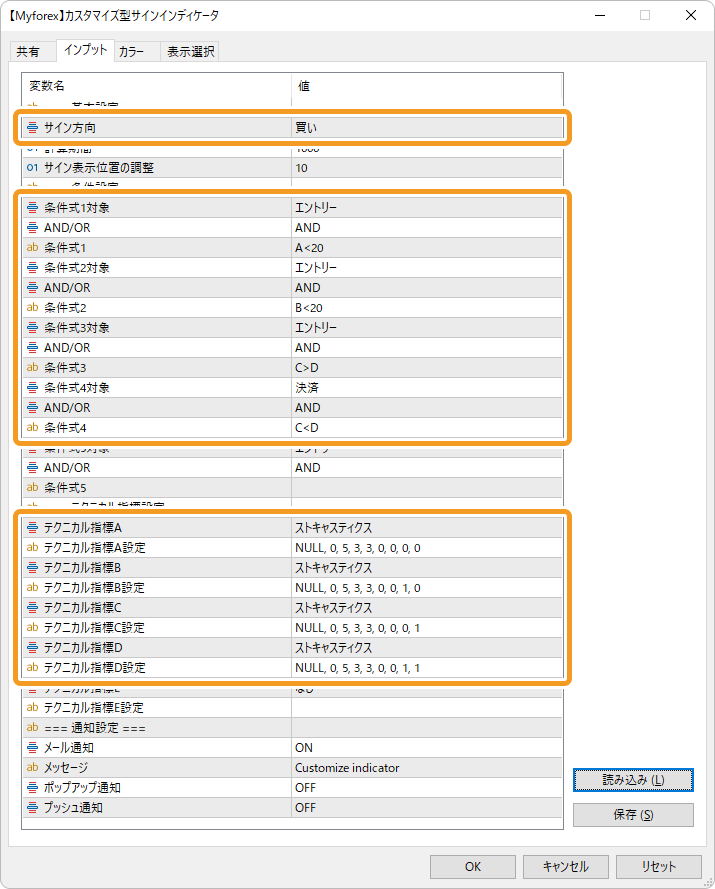Image resolution: width=715 pixels, height=889 pixels.
Task: Click the enum icon beside 条件式4対象
Action: point(33,388)
